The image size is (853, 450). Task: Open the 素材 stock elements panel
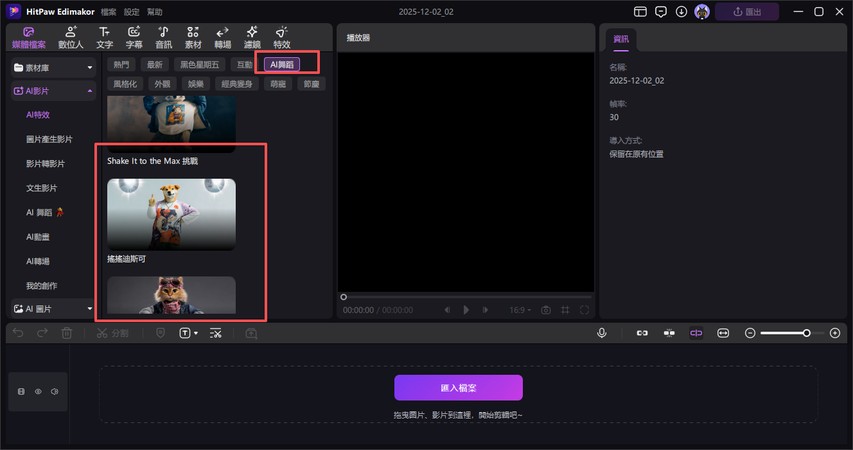point(193,38)
